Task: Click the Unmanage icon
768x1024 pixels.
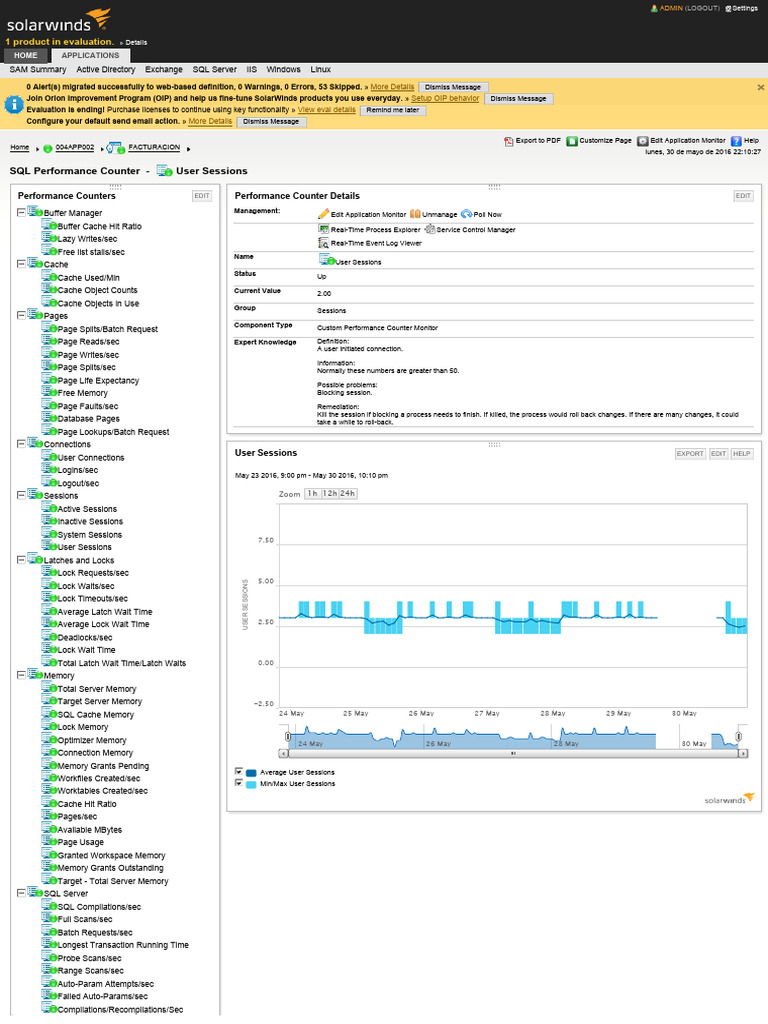Action: 415,214
